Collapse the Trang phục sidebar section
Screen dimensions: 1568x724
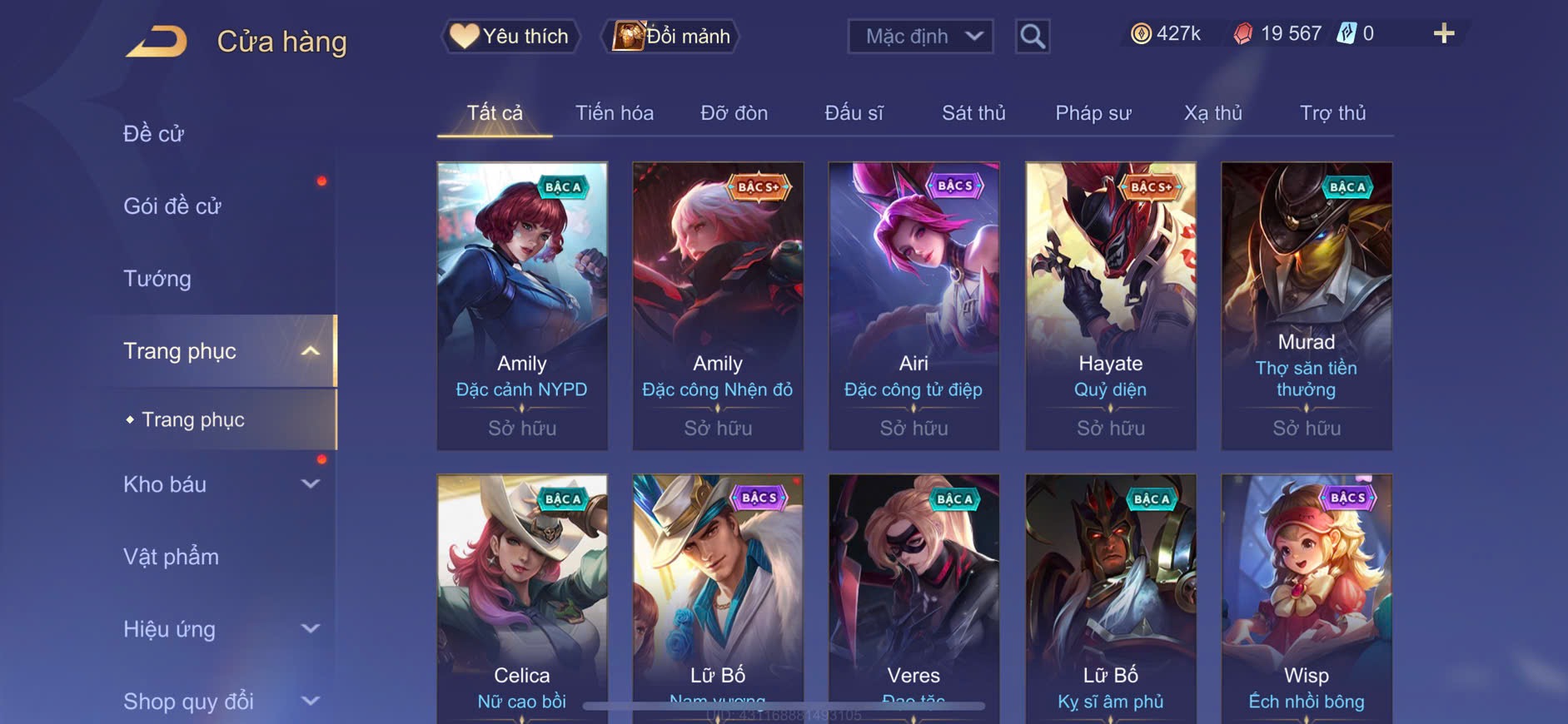point(310,351)
